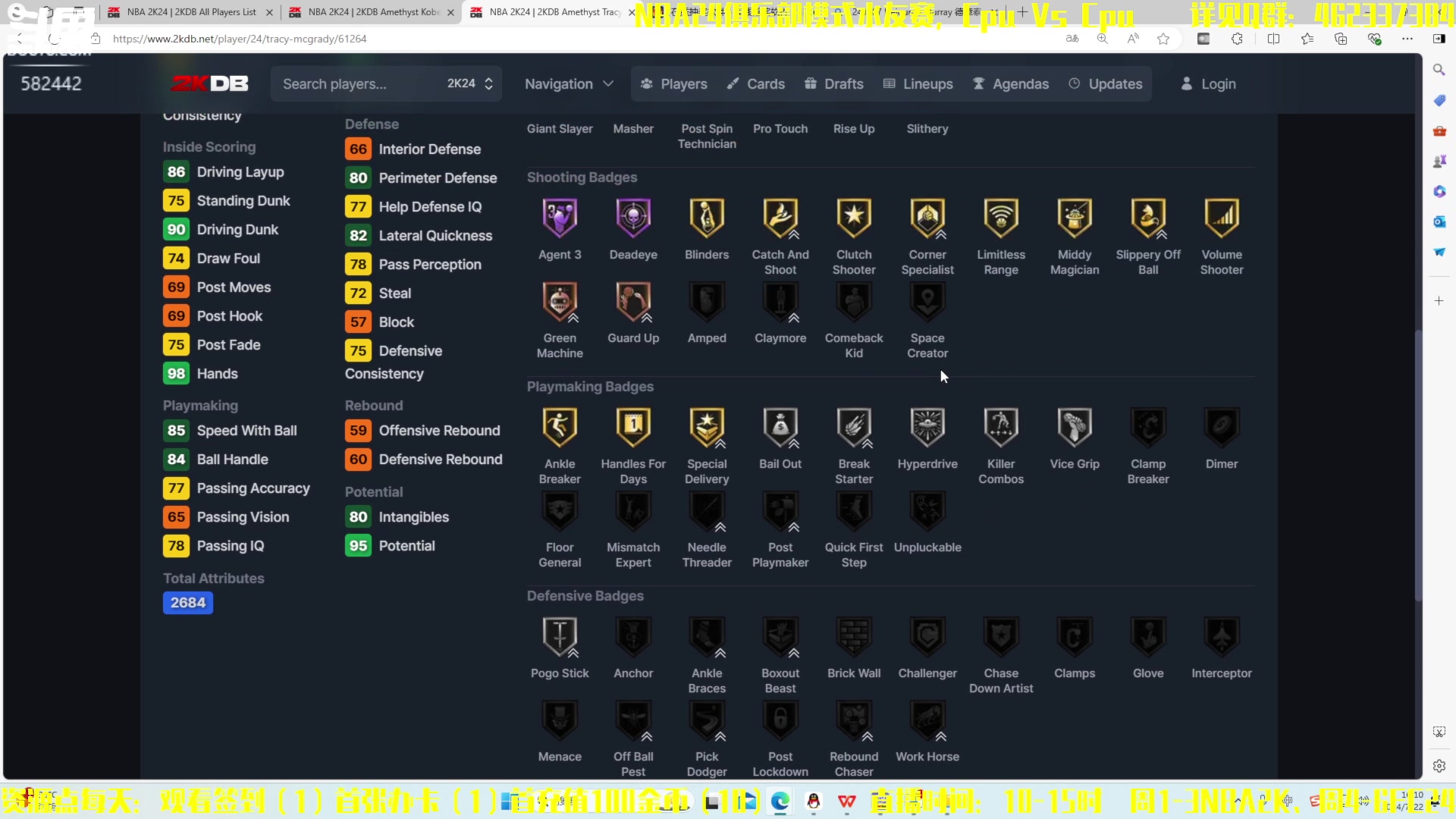Select the Handles For Days badge icon
The width and height of the screenshot is (1456, 819).
pyautogui.click(x=633, y=427)
